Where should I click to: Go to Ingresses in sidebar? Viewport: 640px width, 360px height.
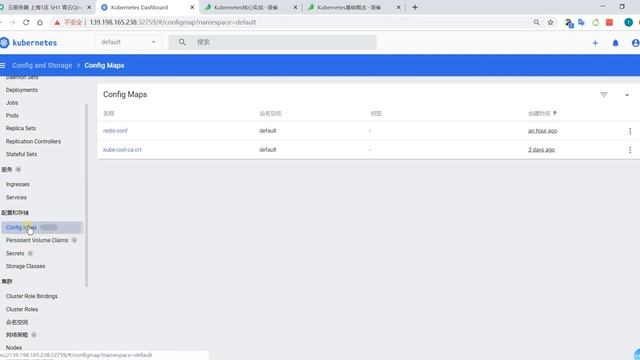[18, 184]
